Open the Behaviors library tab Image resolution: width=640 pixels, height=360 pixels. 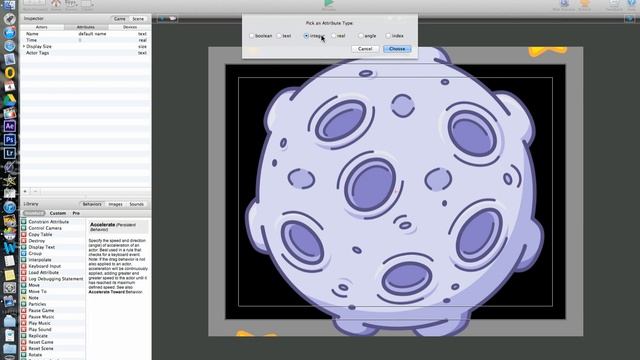tap(92, 204)
